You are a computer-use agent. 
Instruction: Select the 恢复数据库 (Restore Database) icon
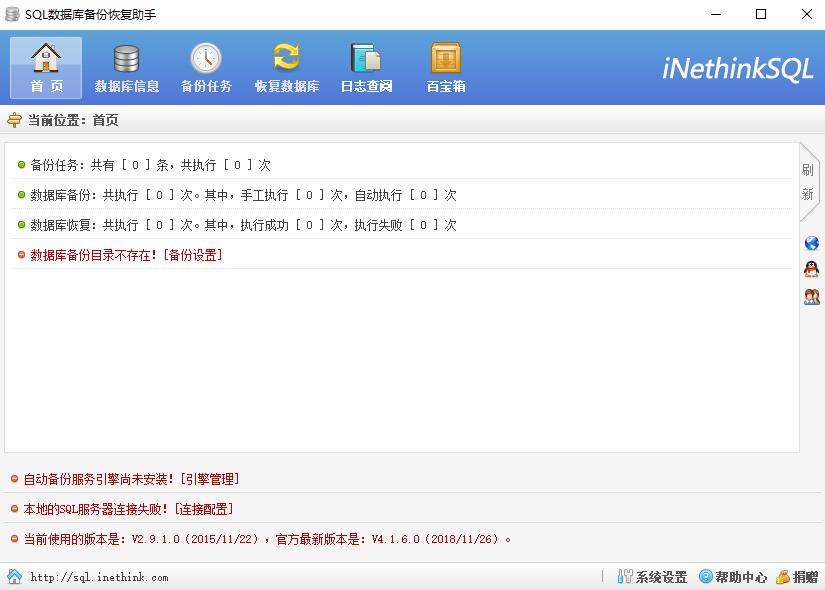point(286,66)
